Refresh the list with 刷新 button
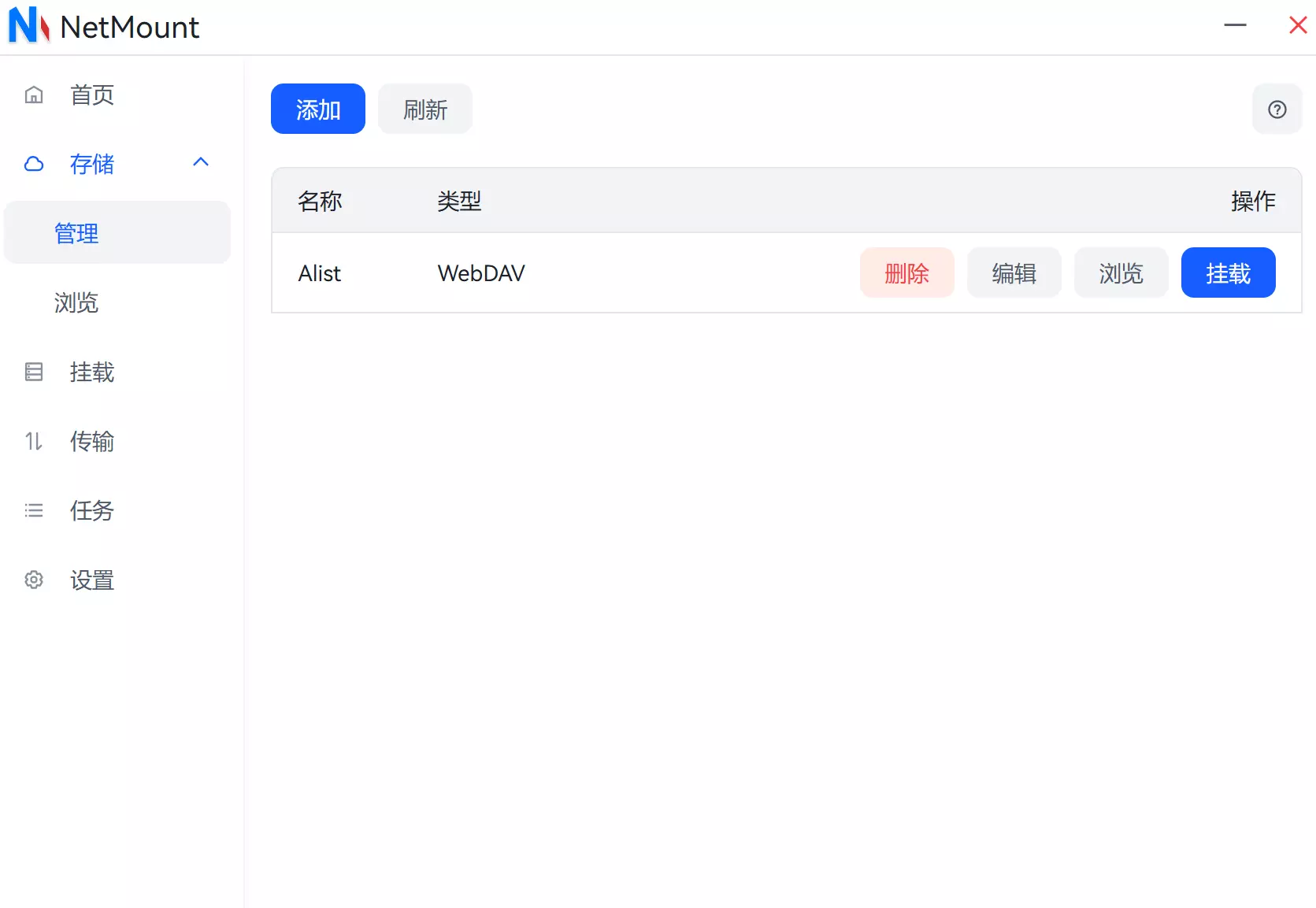The image size is (1316, 908). tap(424, 109)
